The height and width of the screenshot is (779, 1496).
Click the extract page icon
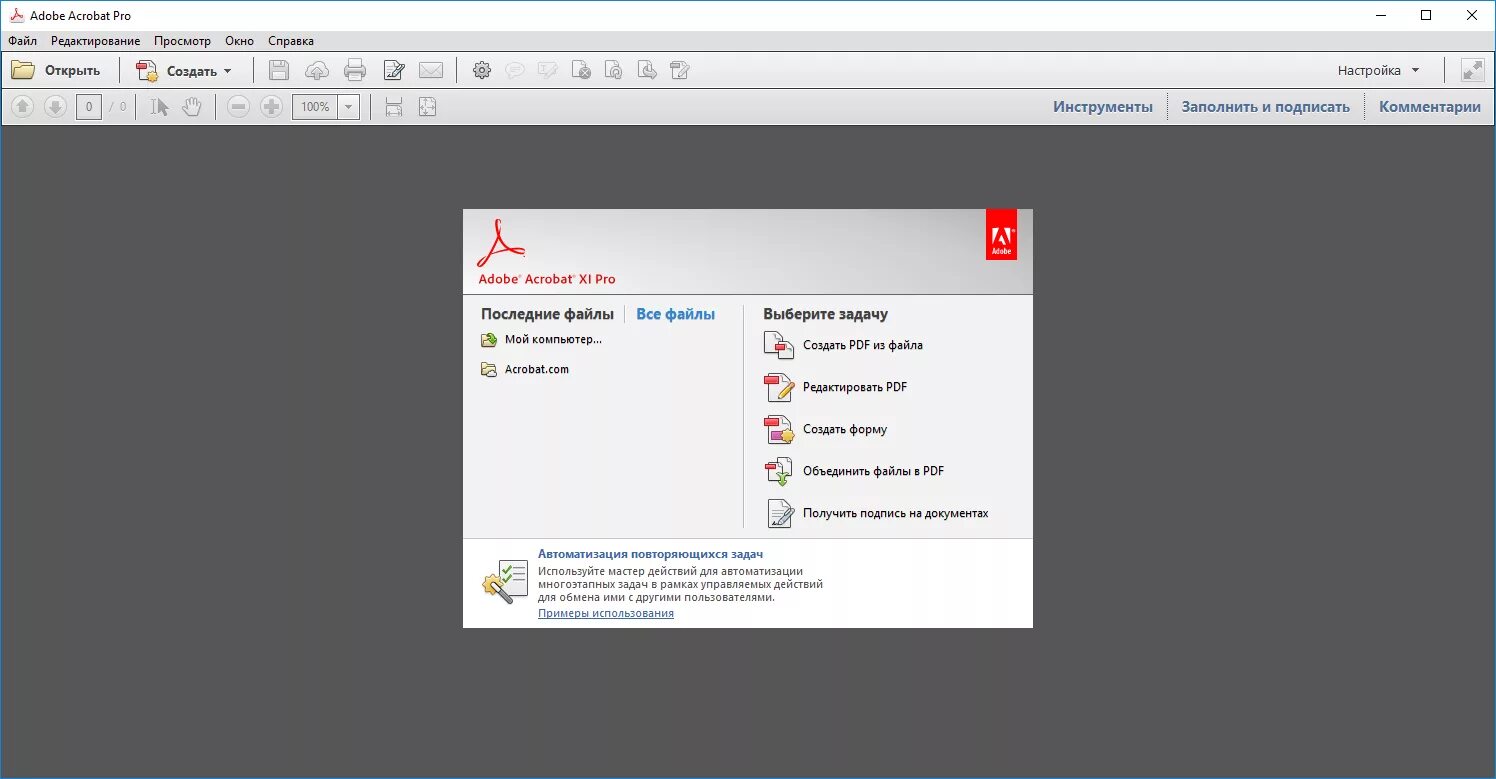[x=647, y=70]
